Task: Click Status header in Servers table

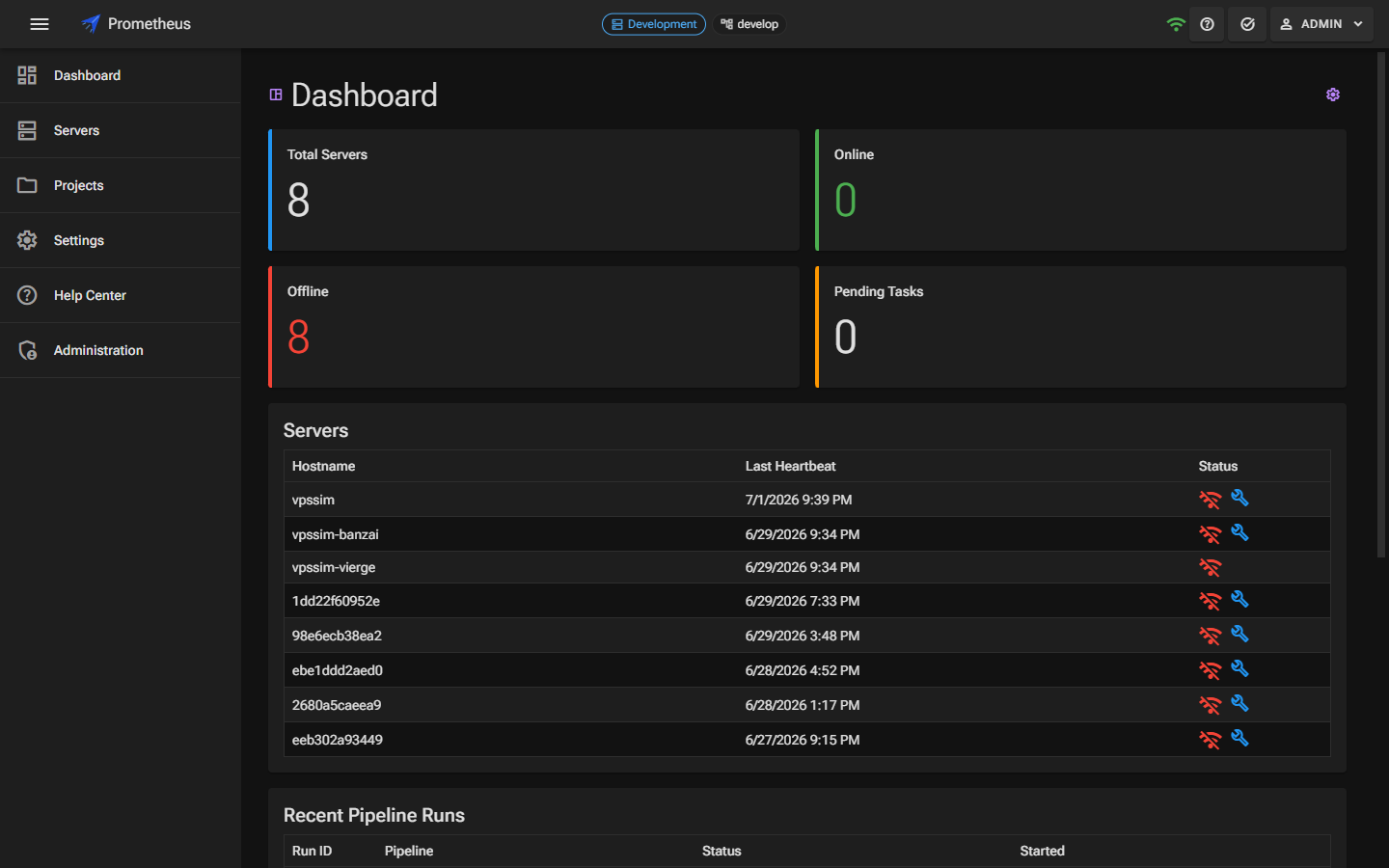Action: click(x=1218, y=466)
